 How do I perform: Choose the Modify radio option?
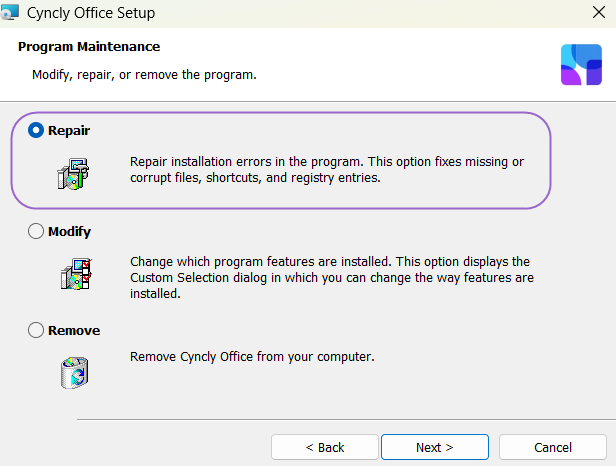pos(36,231)
